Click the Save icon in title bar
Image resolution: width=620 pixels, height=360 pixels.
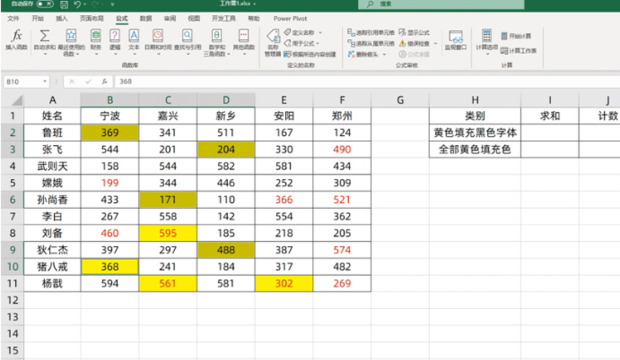pos(64,4)
